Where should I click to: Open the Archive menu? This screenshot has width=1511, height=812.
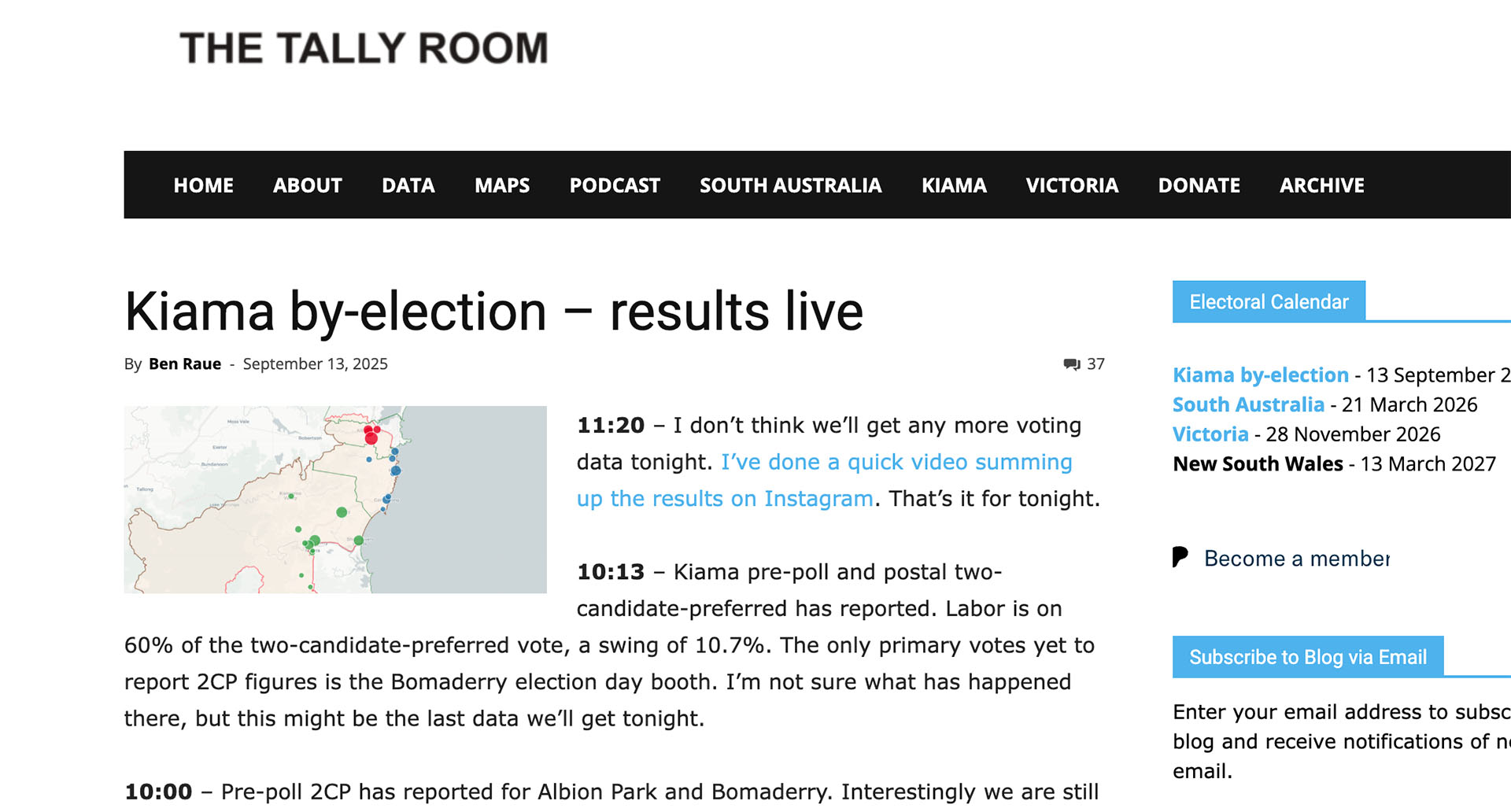(x=1321, y=186)
